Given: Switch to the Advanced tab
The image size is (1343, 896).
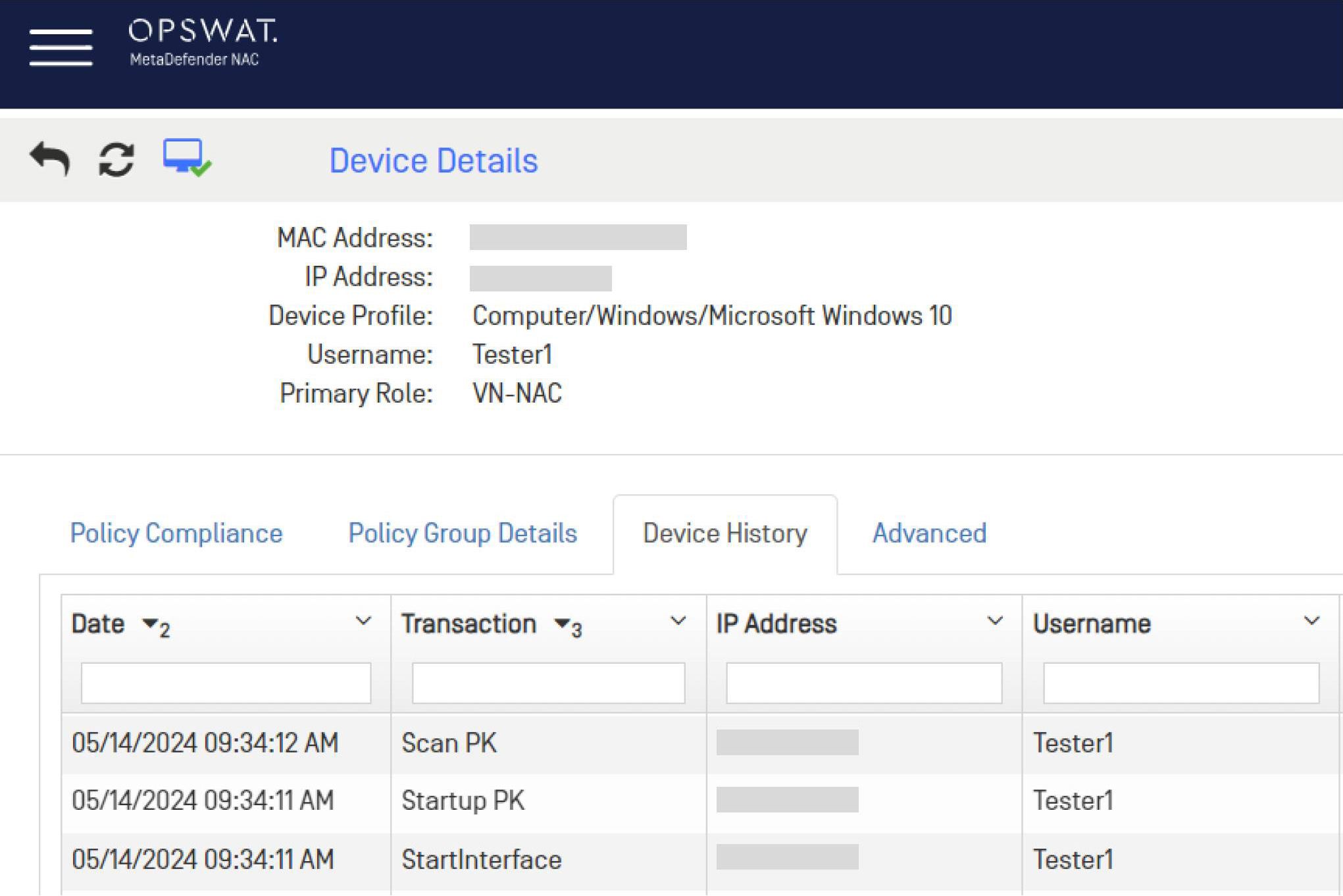Looking at the screenshot, I should coord(929,533).
